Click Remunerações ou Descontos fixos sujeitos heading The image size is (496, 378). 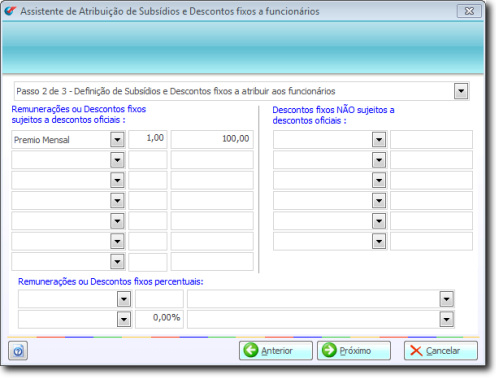tap(79, 114)
